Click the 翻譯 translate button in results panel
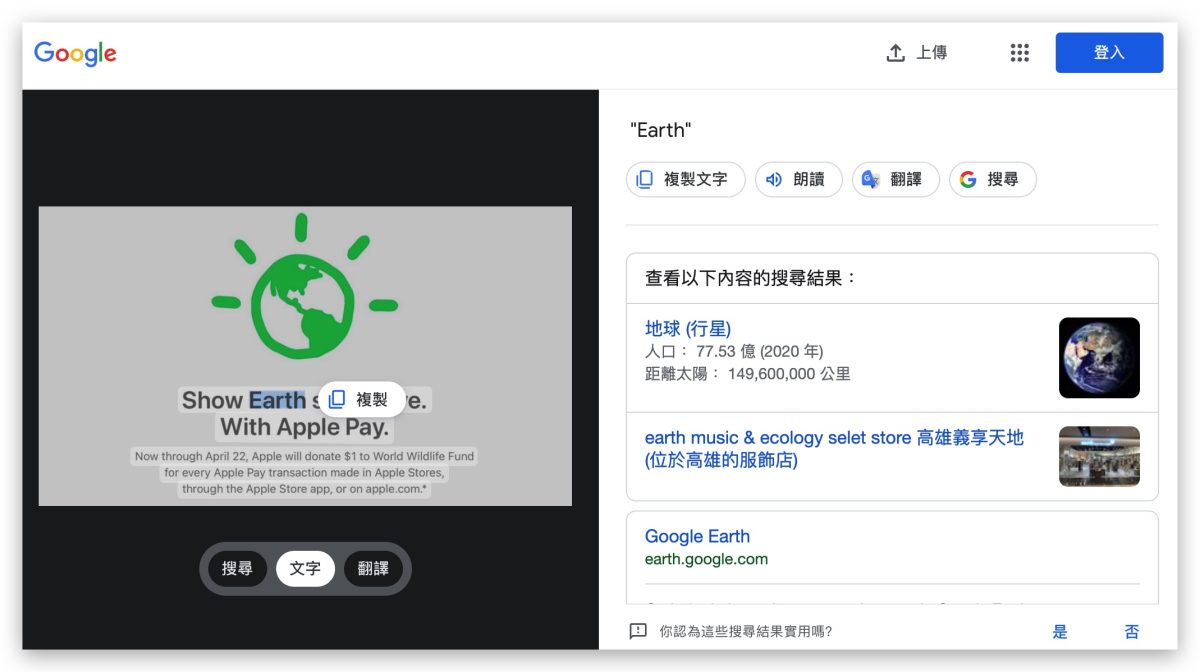 click(895, 180)
